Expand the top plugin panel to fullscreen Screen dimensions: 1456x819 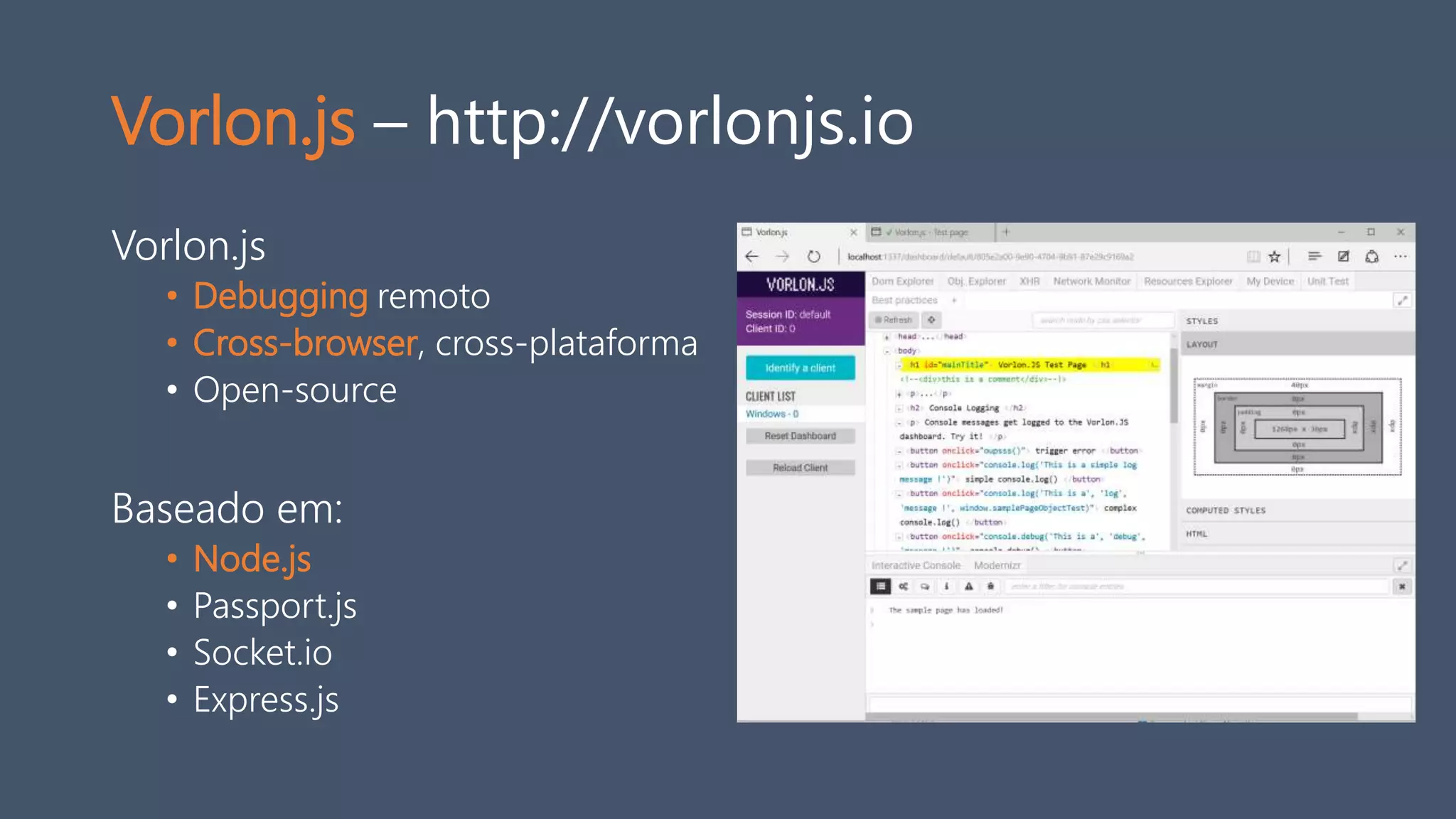(x=1402, y=301)
